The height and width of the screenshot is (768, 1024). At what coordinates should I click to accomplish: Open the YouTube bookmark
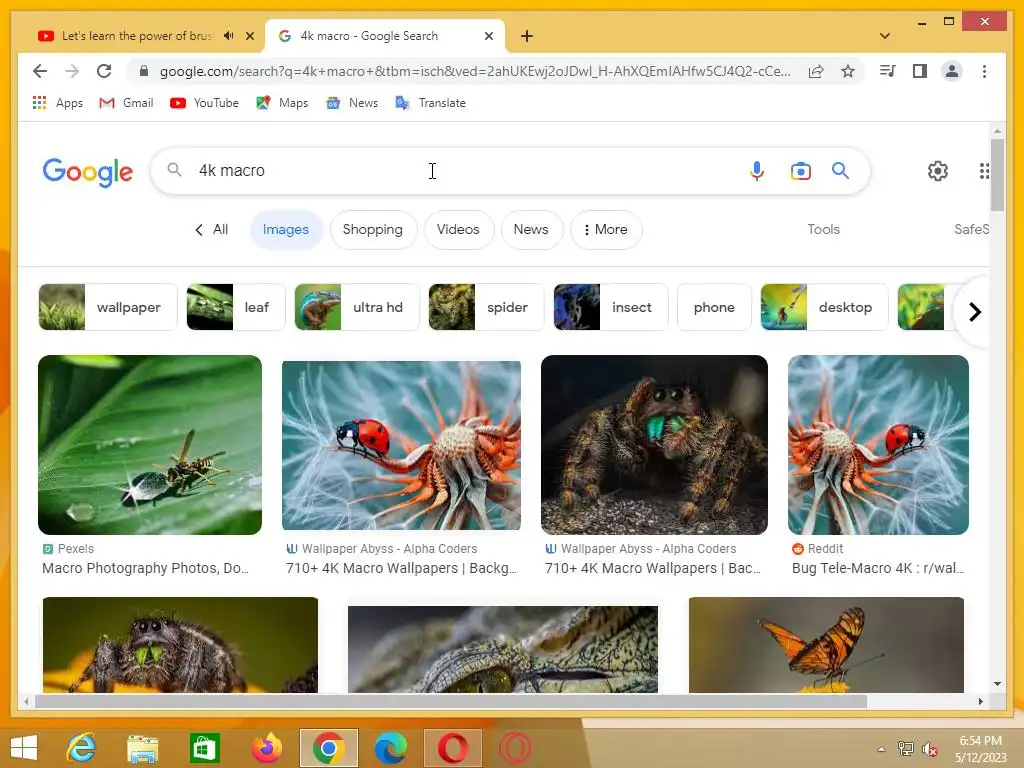tap(204, 103)
